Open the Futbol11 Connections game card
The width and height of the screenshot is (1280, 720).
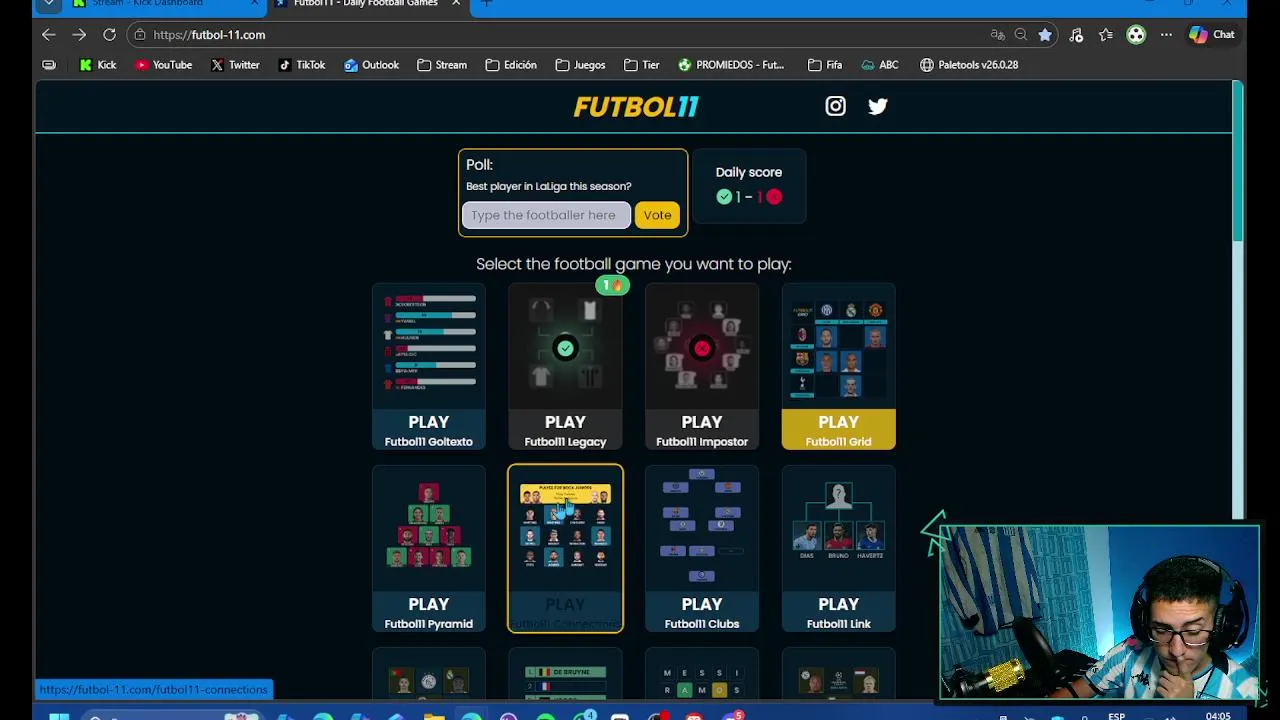[x=565, y=549]
